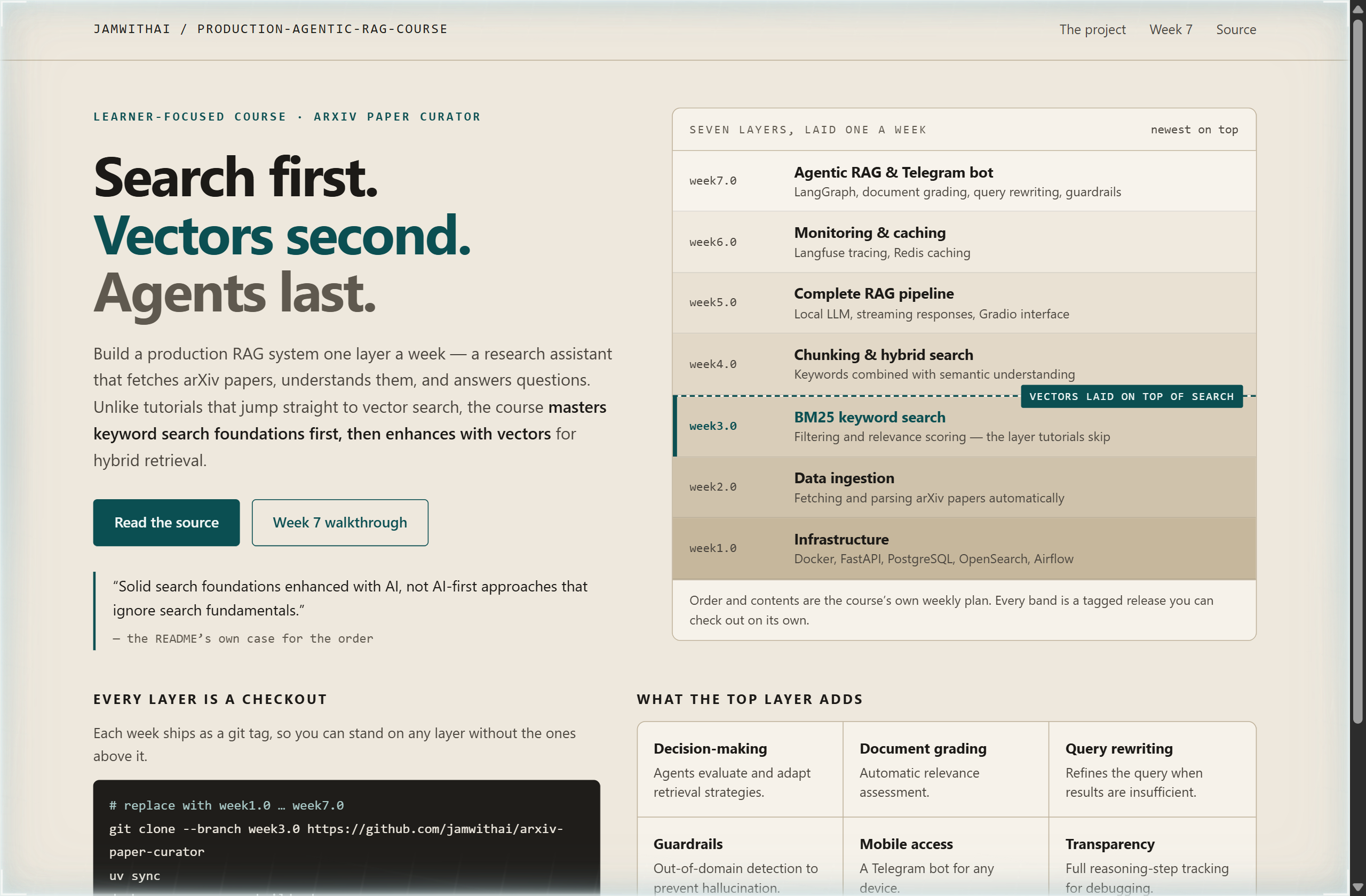Click the 'Transparency' feature card
1366x896 pixels.
[1152, 857]
